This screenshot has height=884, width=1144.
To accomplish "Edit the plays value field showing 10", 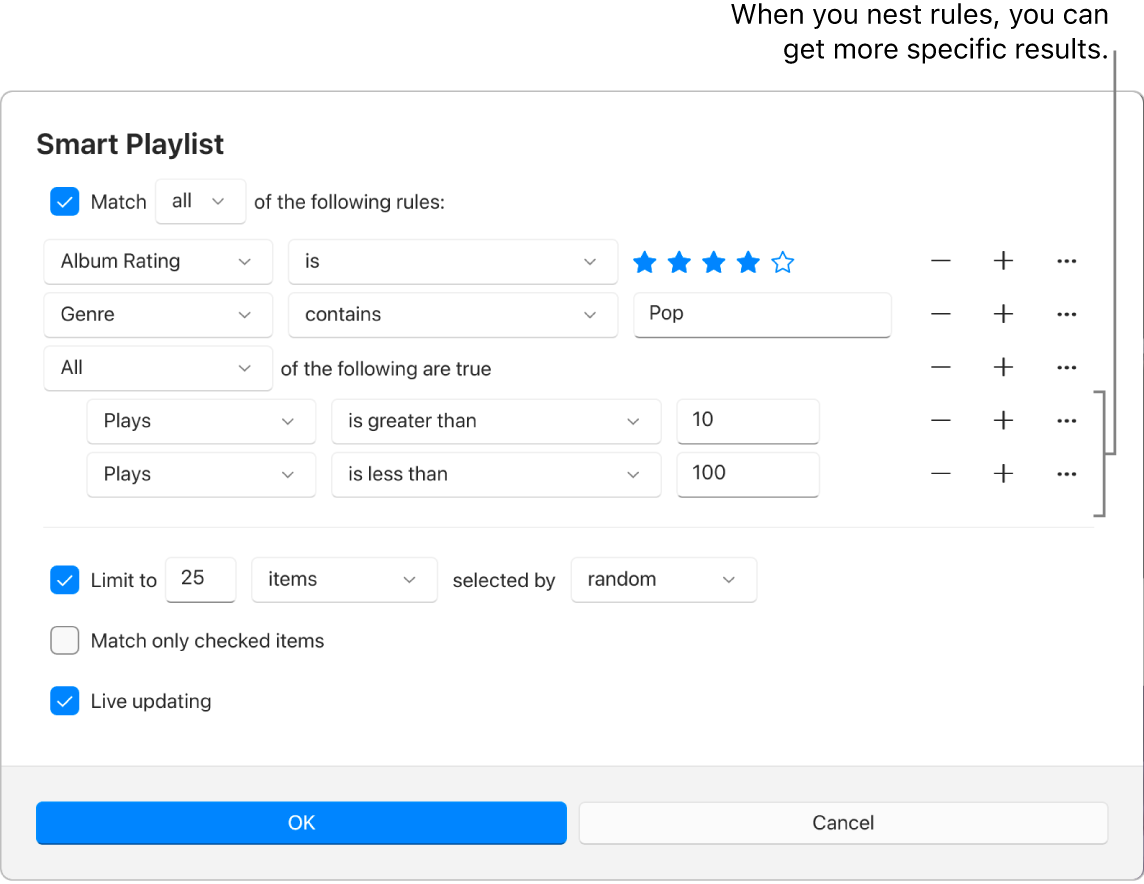I will click(x=748, y=421).
